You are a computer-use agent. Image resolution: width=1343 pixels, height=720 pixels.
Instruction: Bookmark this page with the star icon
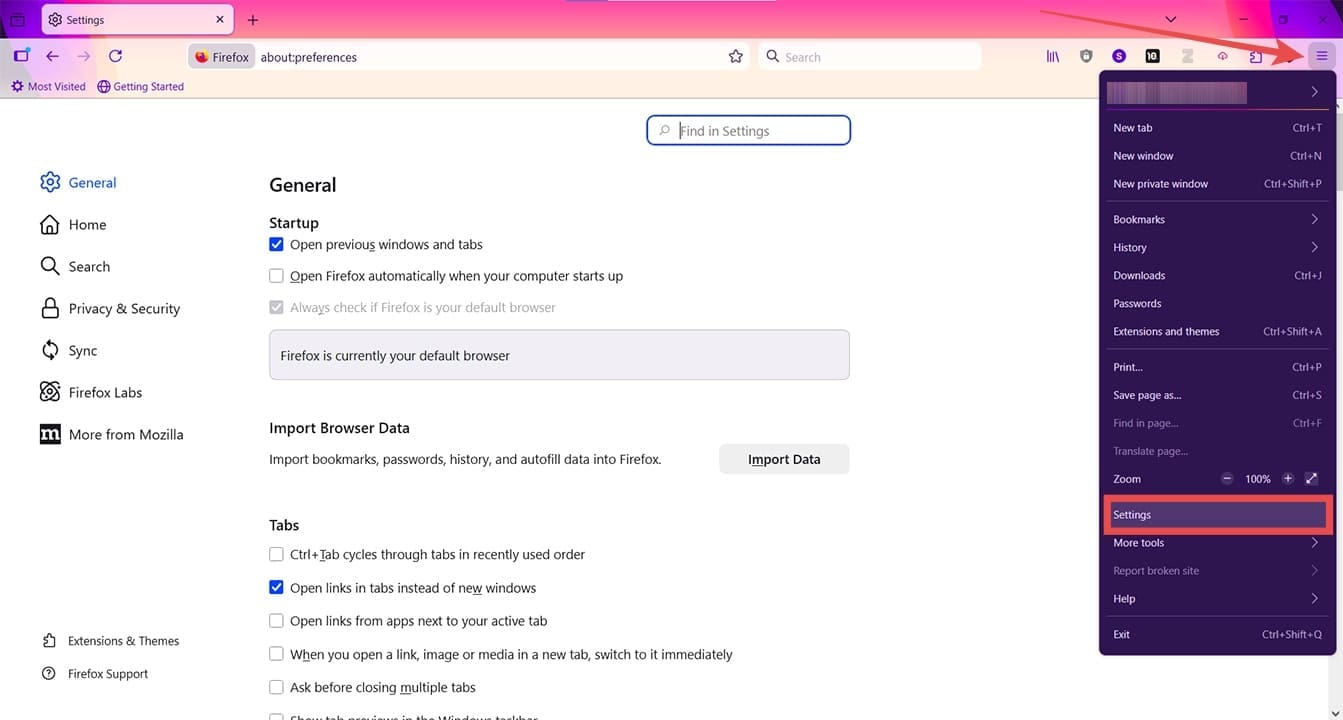(736, 57)
